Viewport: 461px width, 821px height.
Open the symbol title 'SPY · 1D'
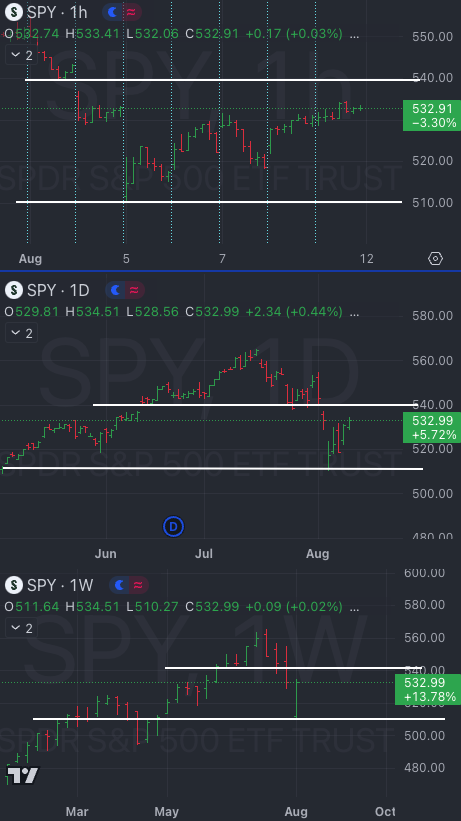point(58,290)
